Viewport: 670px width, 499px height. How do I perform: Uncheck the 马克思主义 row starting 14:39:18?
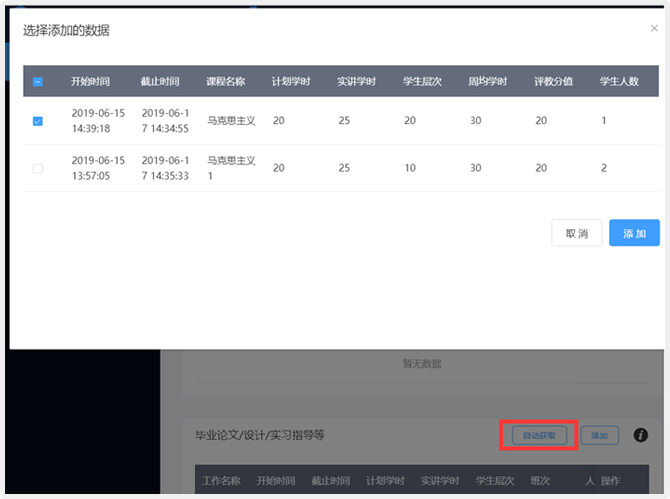(x=38, y=121)
